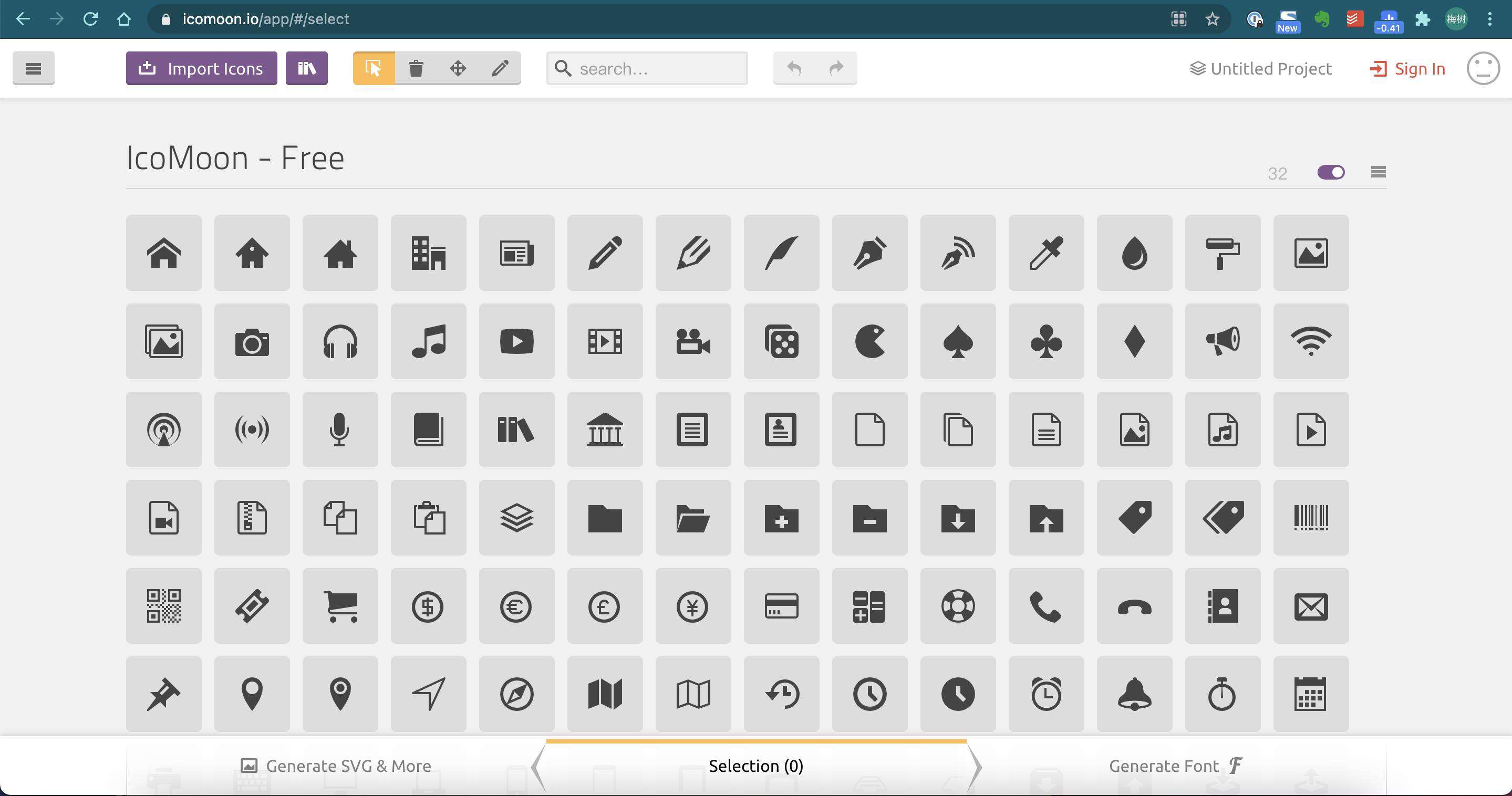Select the pacman icon
Viewport: 1512px width, 796px height.
(870, 341)
